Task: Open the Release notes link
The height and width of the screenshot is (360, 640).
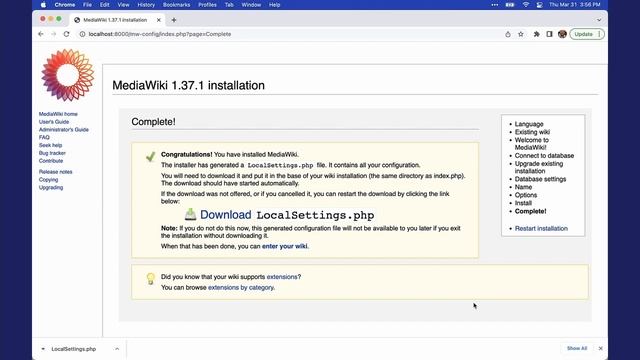Action: point(56,172)
